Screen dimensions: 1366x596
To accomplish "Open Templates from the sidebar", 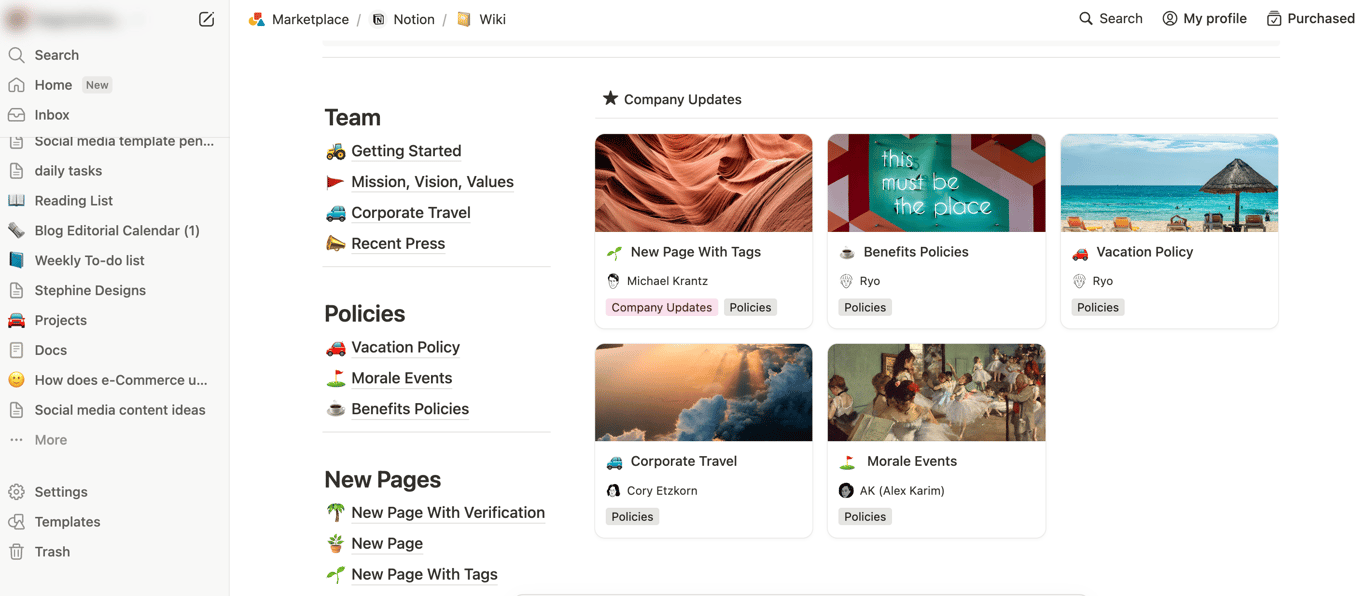I will click(x=66, y=521).
